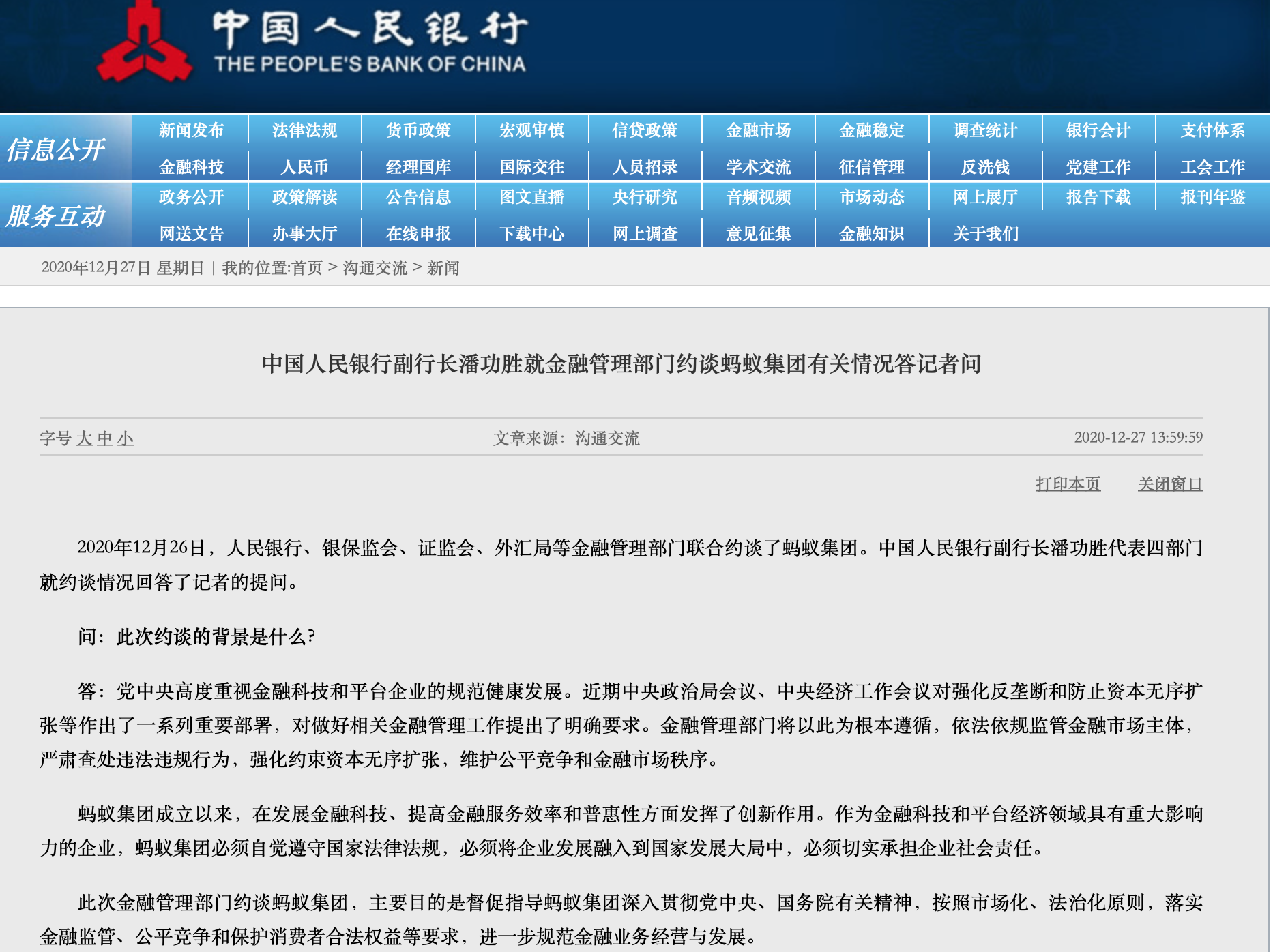Open 金融知识 section

click(871, 234)
